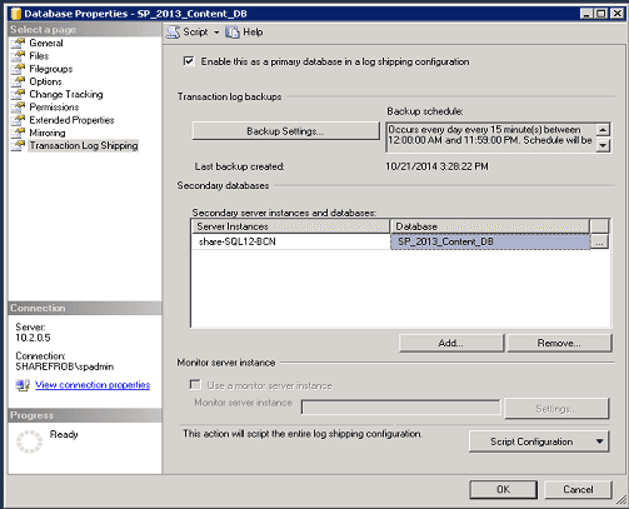Click the Help toolbar label
This screenshot has width=629, height=509.
(253, 32)
